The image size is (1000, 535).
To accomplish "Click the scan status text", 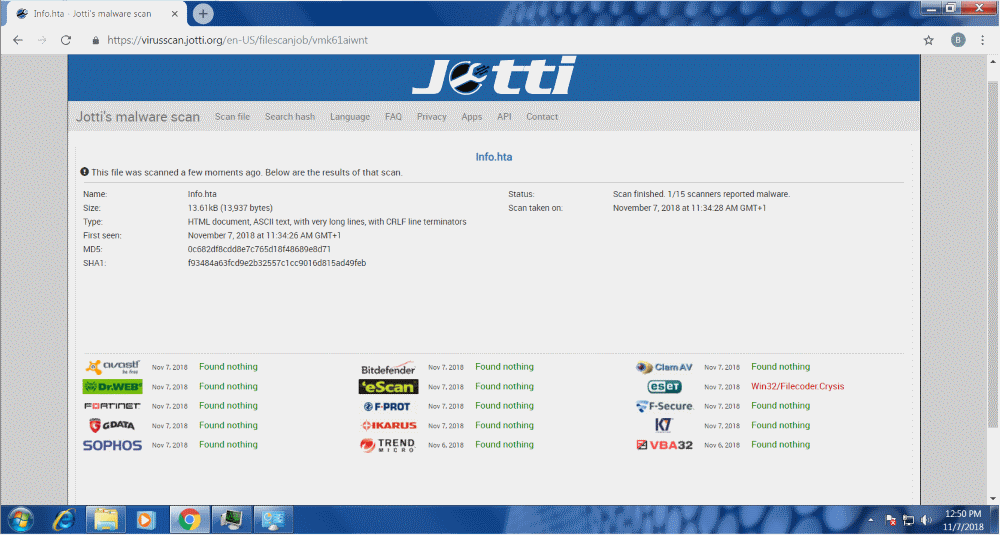I will (702, 194).
